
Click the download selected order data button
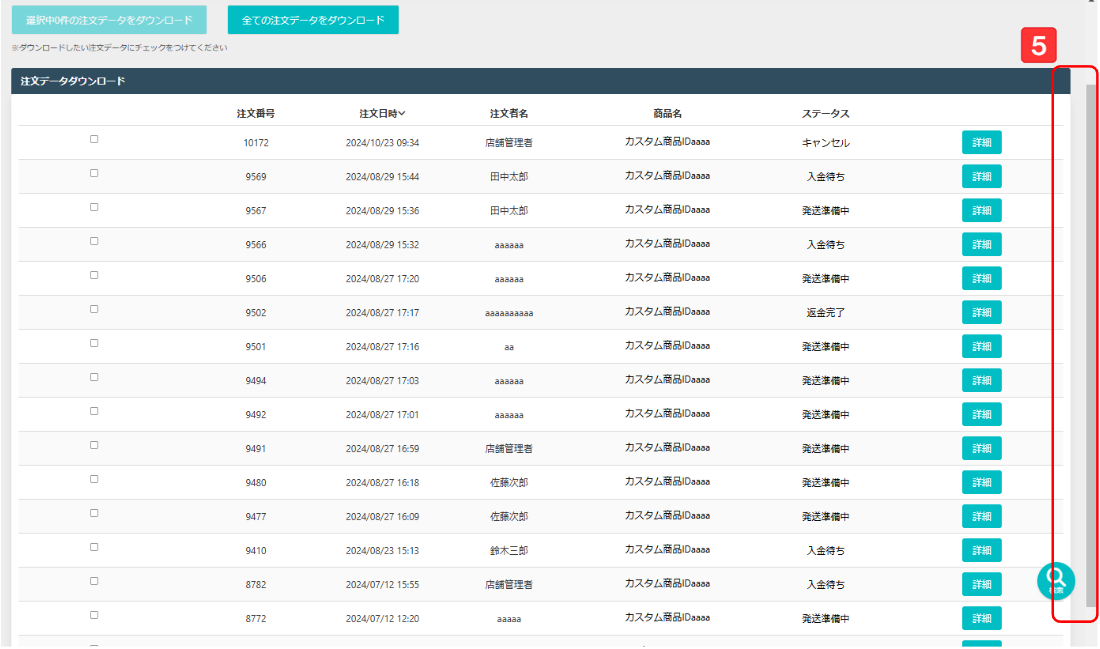tap(109, 20)
